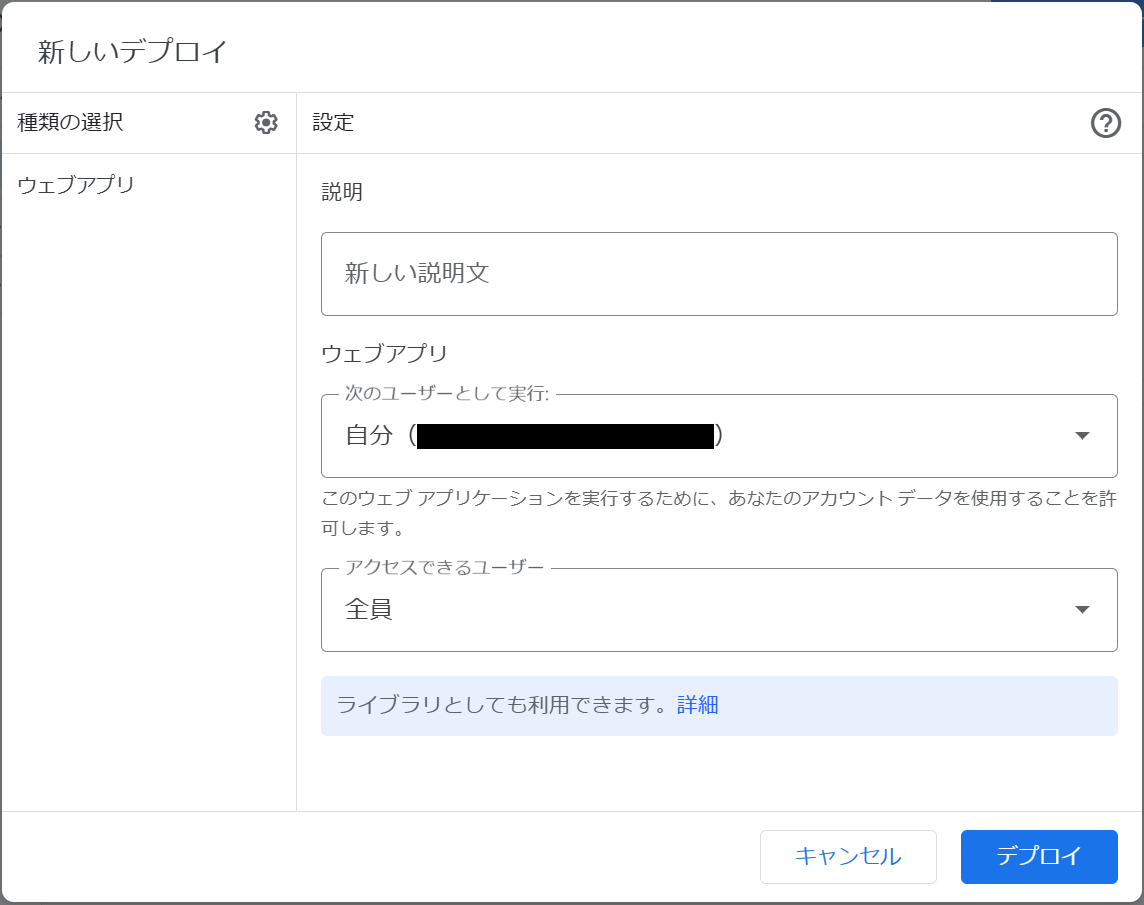Open the help icon in the 設定 header
Screen dimensions: 1144x905
[1105, 123]
